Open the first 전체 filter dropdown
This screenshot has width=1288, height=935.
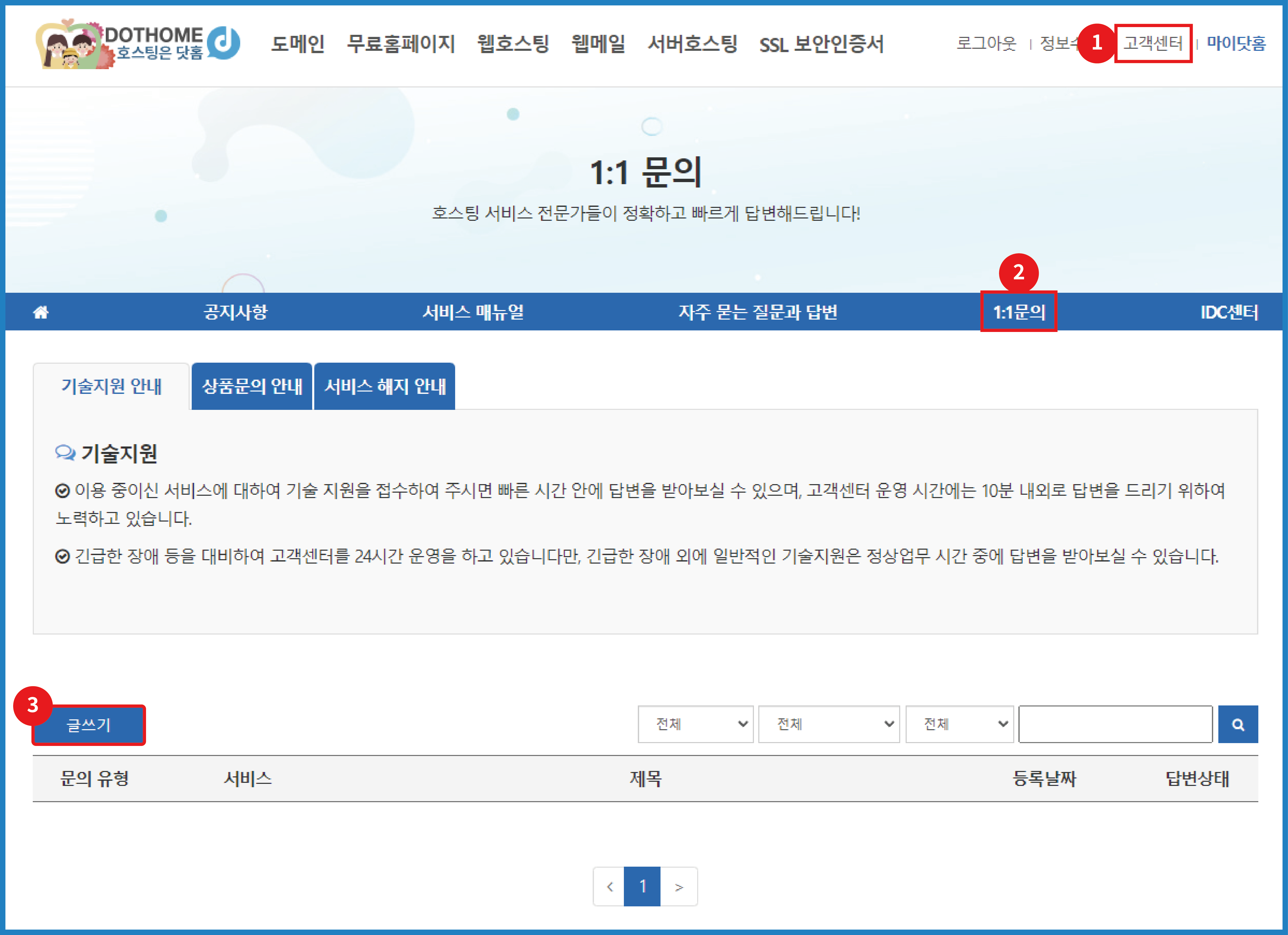point(695,723)
